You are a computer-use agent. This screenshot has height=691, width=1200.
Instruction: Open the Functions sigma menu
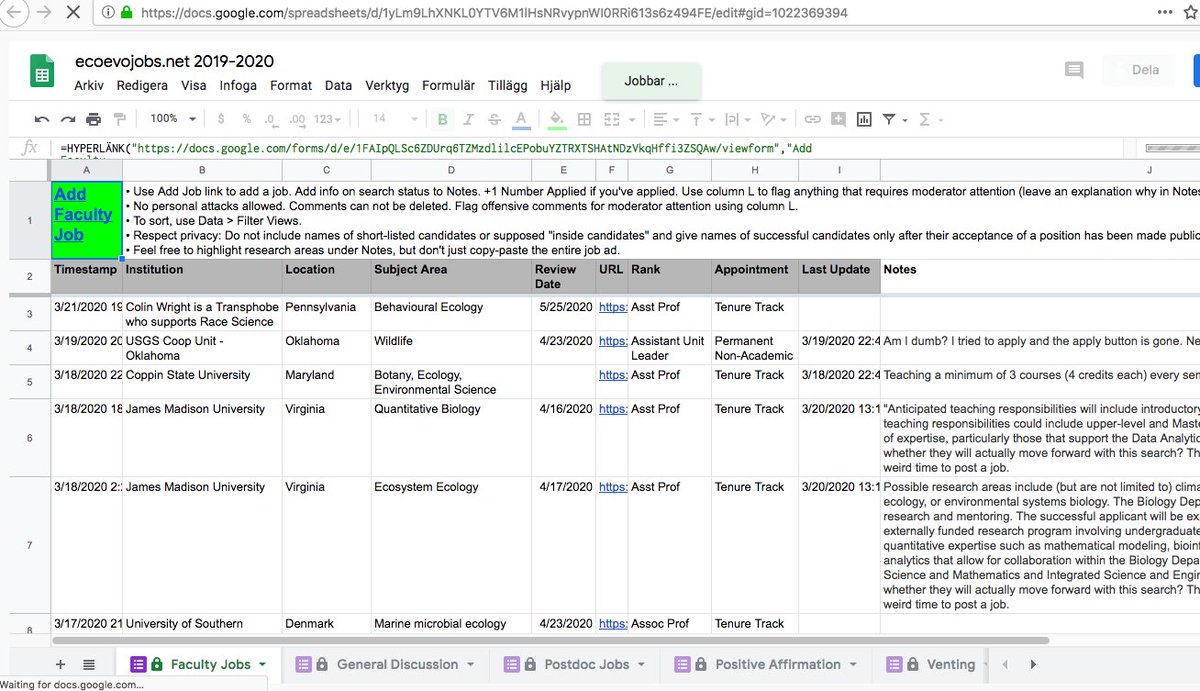click(x=929, y=119)
